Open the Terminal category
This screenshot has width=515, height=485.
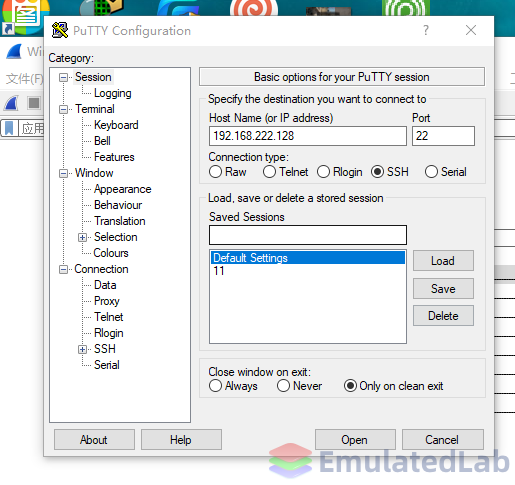pyautogui.click(x=95, y=109)
